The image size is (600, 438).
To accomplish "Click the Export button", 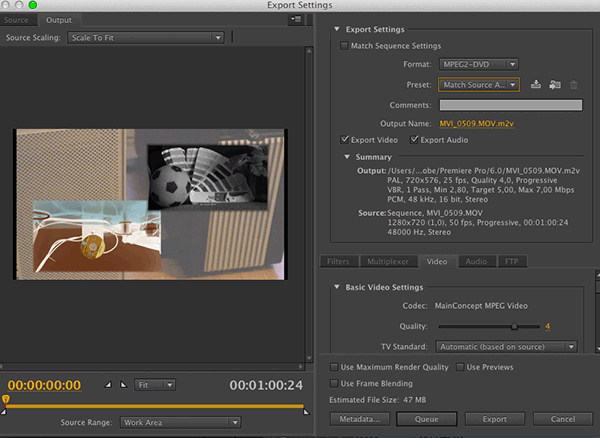I will click(x=495, y=419).
